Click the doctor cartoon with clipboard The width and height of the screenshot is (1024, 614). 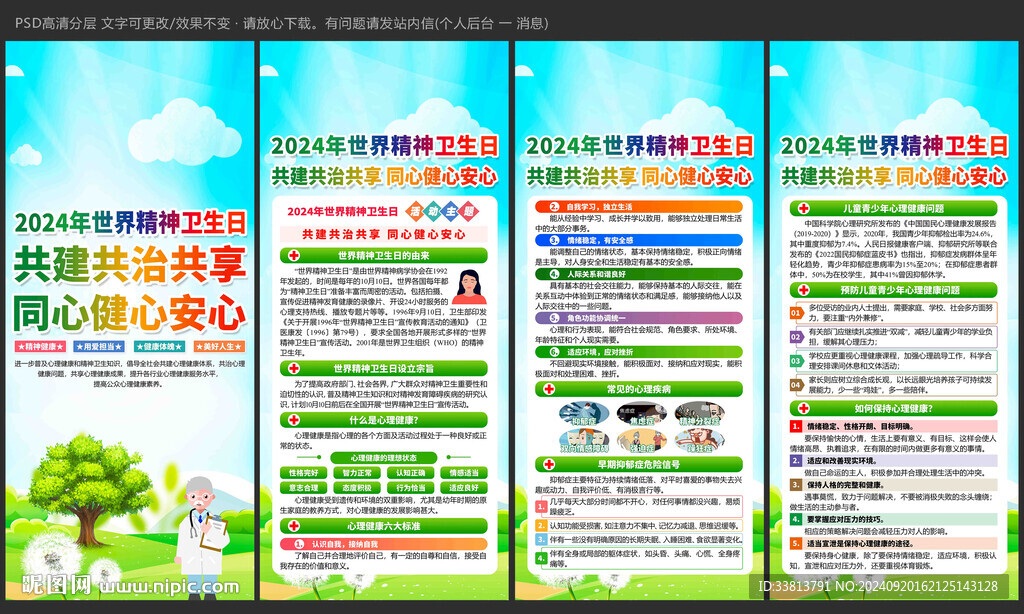(x=201, y=536)
